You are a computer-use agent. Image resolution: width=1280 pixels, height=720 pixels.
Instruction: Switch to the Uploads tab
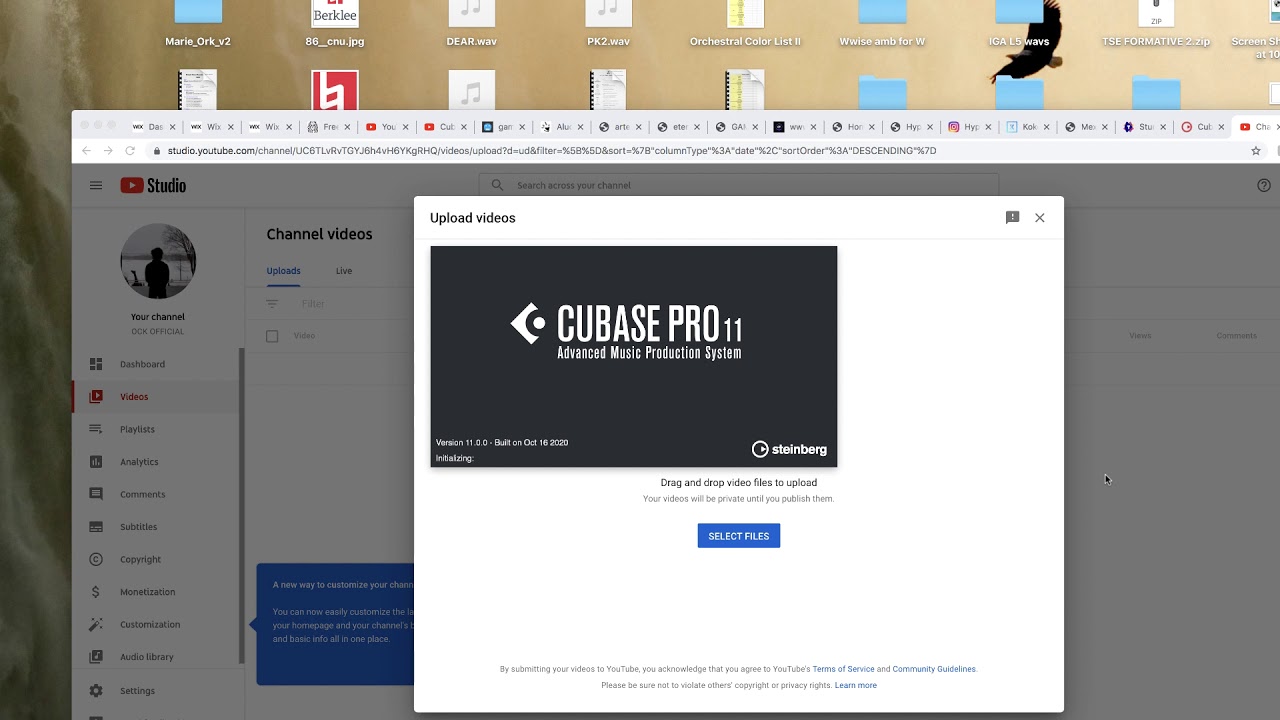pos(283,271)
